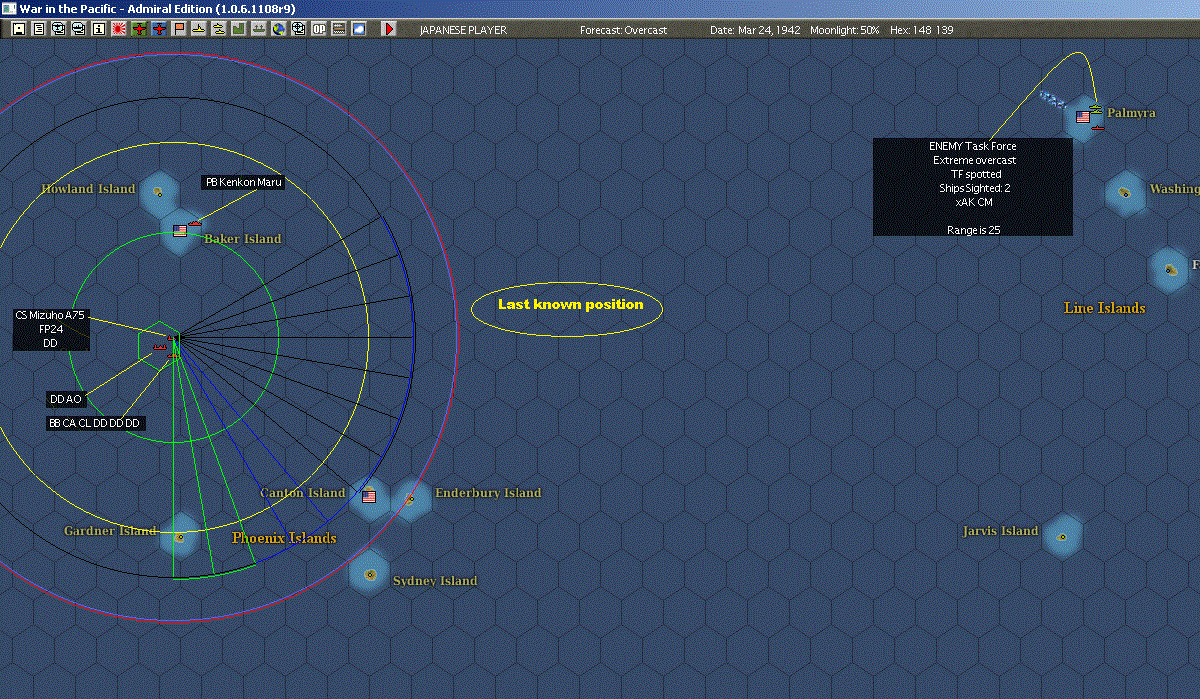This screenshot has width=1200, height=699.
Task: Click the Phoenix Islands map label
Action: [284, 538]
